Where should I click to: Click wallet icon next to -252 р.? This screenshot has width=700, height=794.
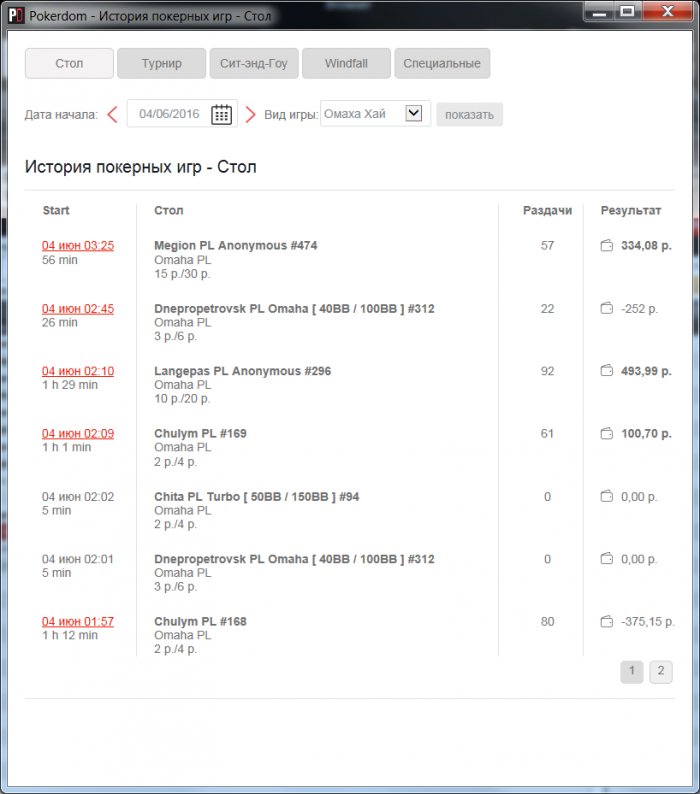point(606,308)
